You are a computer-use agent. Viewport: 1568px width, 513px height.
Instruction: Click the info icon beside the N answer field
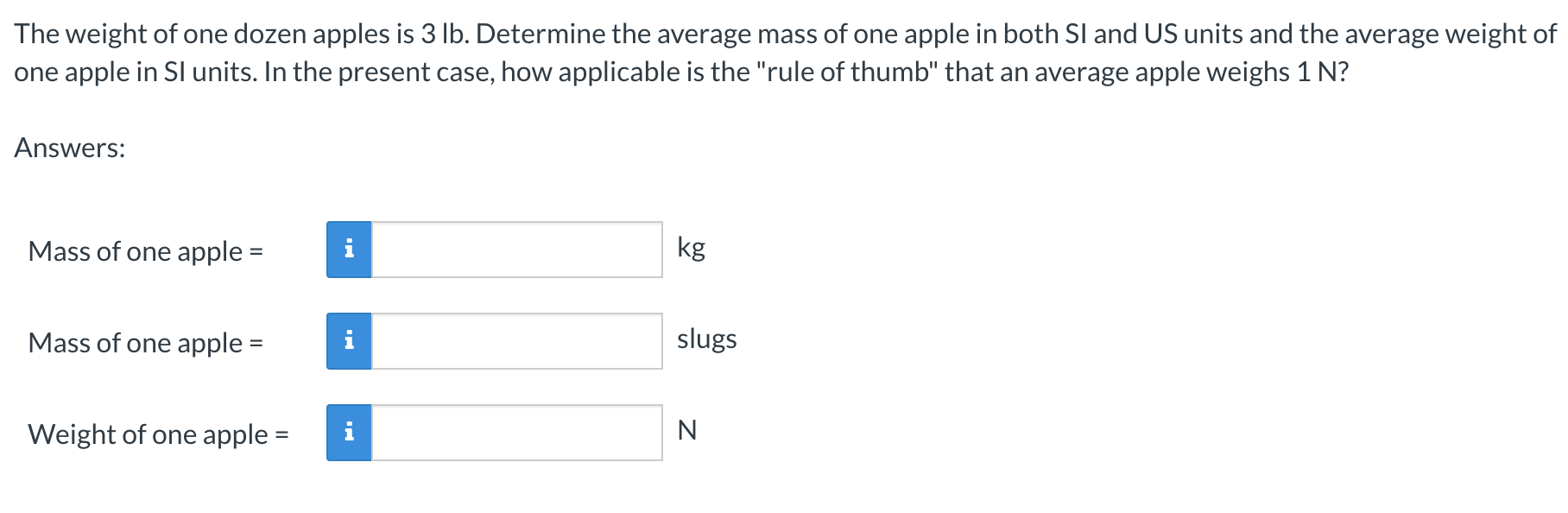(349, 434)
